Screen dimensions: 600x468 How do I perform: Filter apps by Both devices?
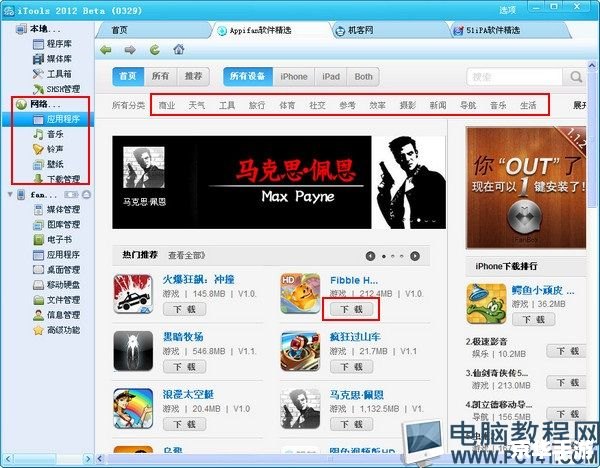(363, 77)
